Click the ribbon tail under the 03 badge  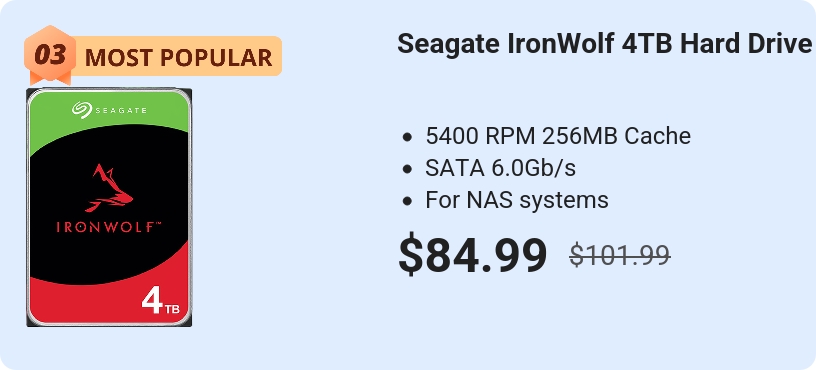pos(50,79)
